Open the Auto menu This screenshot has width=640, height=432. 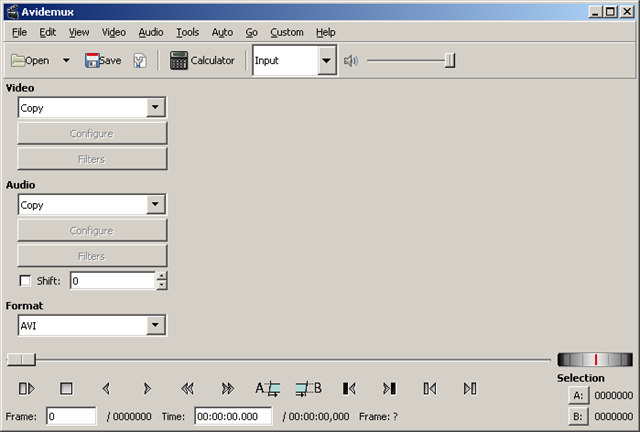222,32
